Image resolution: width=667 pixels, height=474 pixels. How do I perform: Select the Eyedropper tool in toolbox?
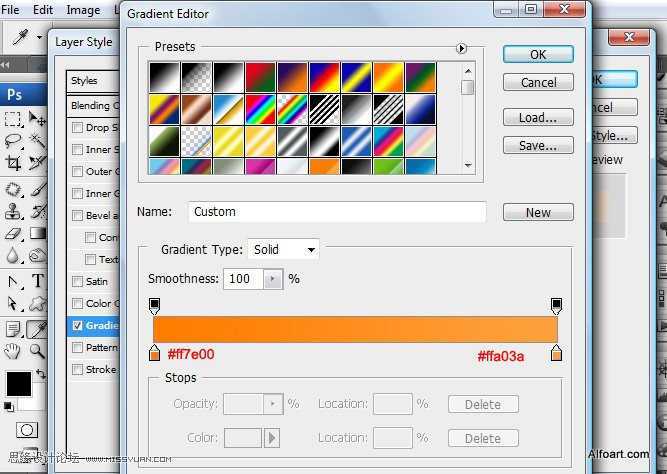coord(37,329)
